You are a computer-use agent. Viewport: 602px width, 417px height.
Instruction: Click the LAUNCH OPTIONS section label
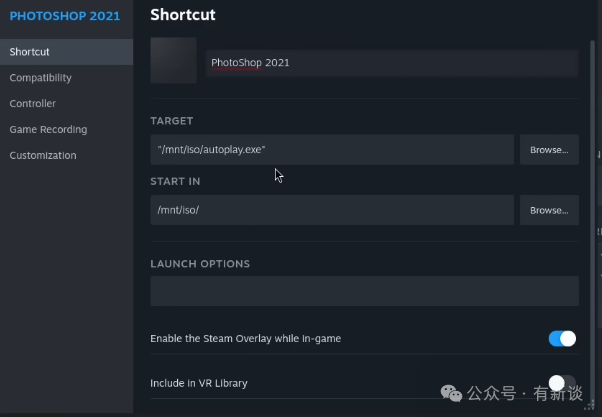tap(200, 264)
